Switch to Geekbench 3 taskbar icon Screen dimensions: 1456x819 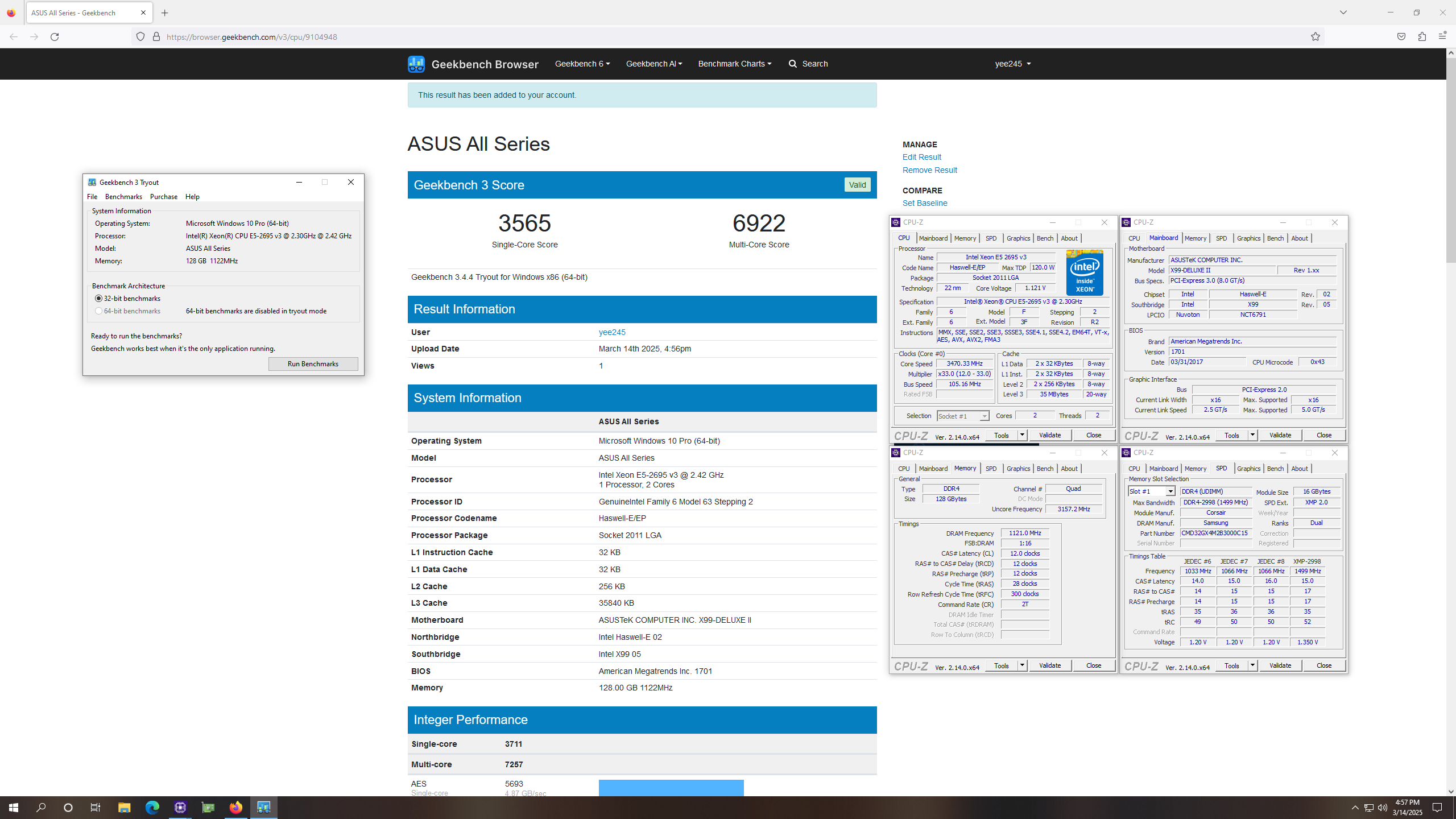[263, 808]
